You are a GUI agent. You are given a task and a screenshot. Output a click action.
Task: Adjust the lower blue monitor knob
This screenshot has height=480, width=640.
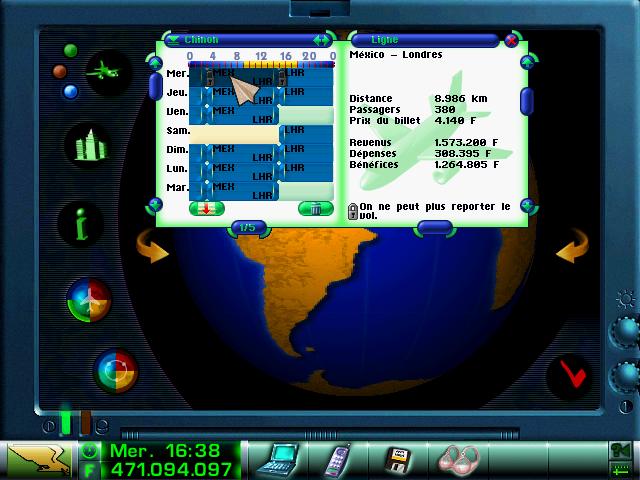coord(624,376)
